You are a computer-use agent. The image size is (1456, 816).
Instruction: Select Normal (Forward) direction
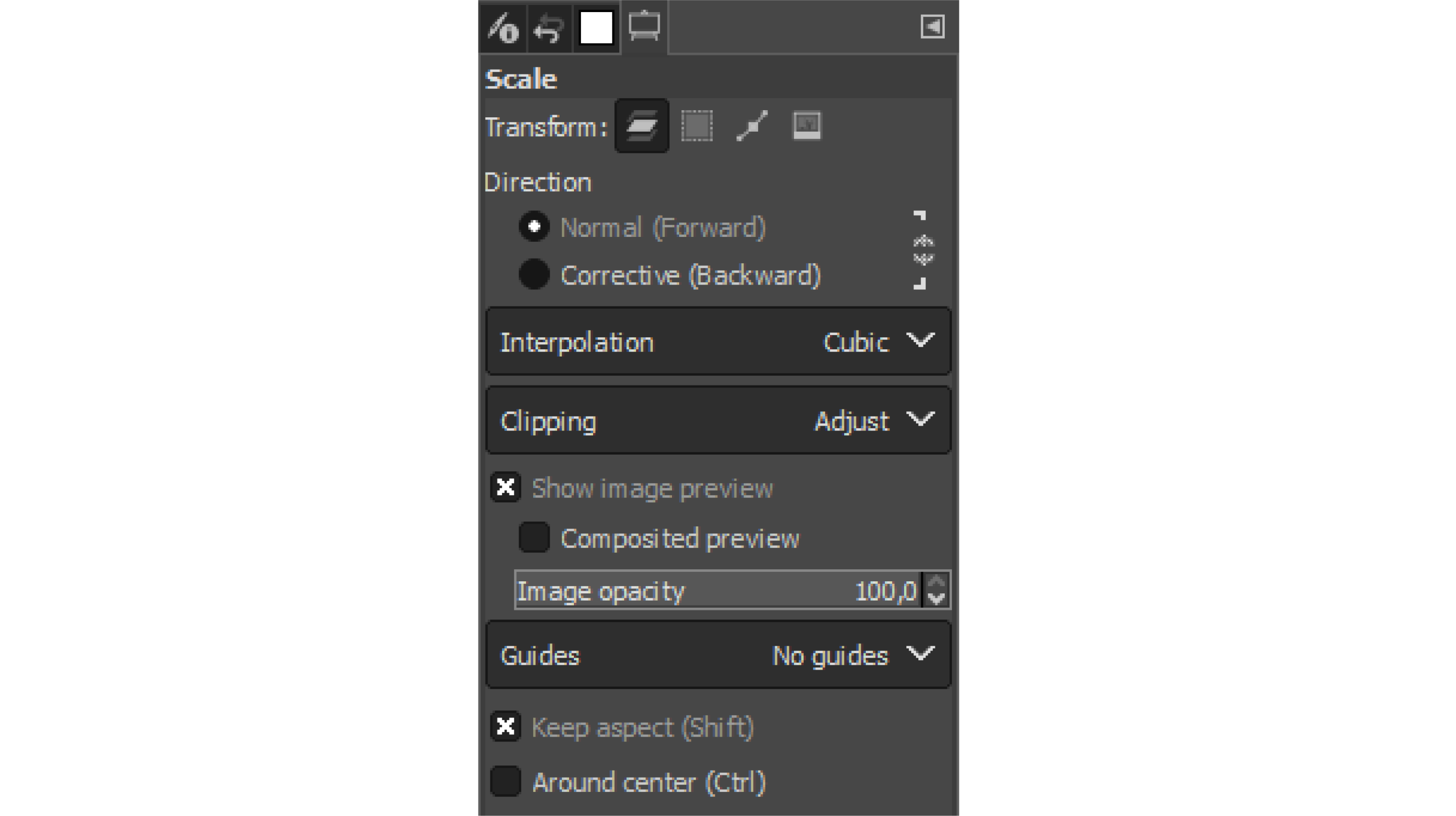click(x=642, y=227)
